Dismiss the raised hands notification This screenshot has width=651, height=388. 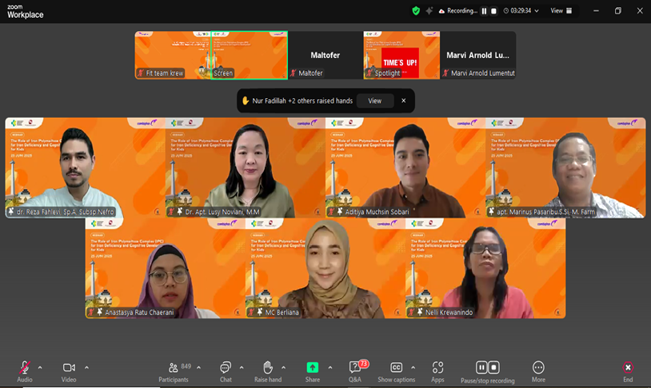404,101
